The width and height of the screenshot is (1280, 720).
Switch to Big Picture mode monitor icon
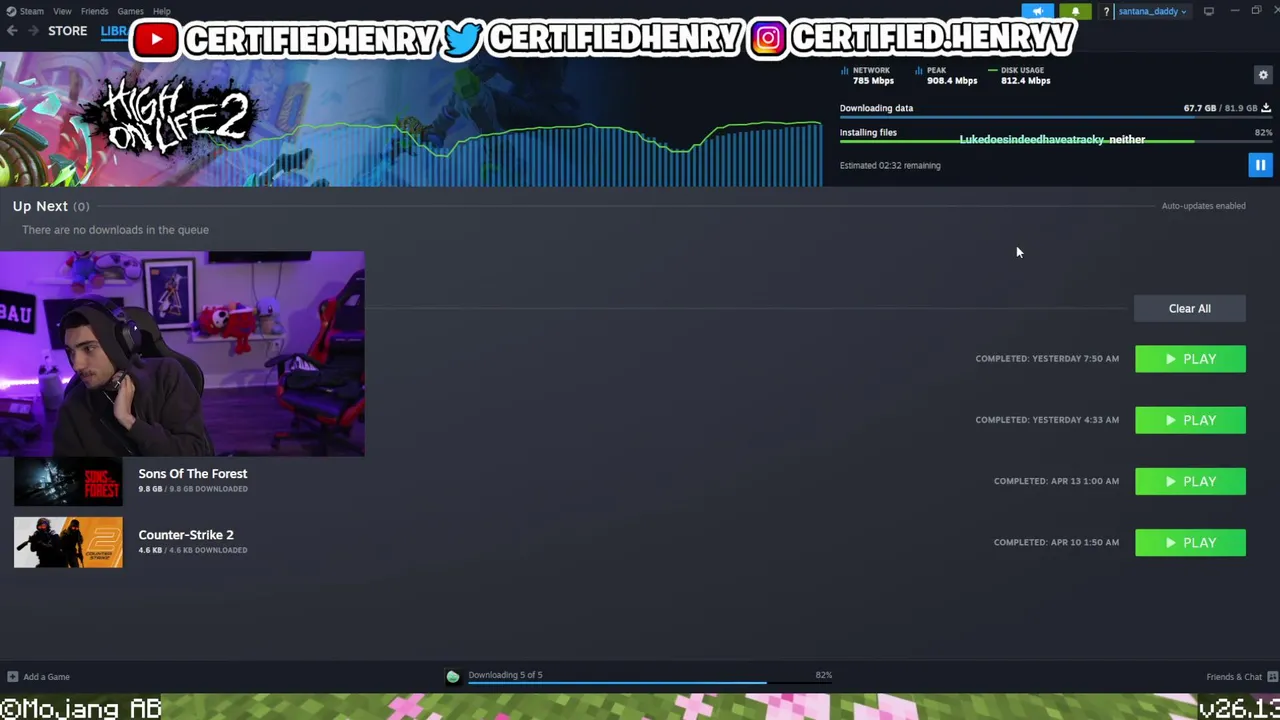pyautogui.click(x=1208, y=11)
